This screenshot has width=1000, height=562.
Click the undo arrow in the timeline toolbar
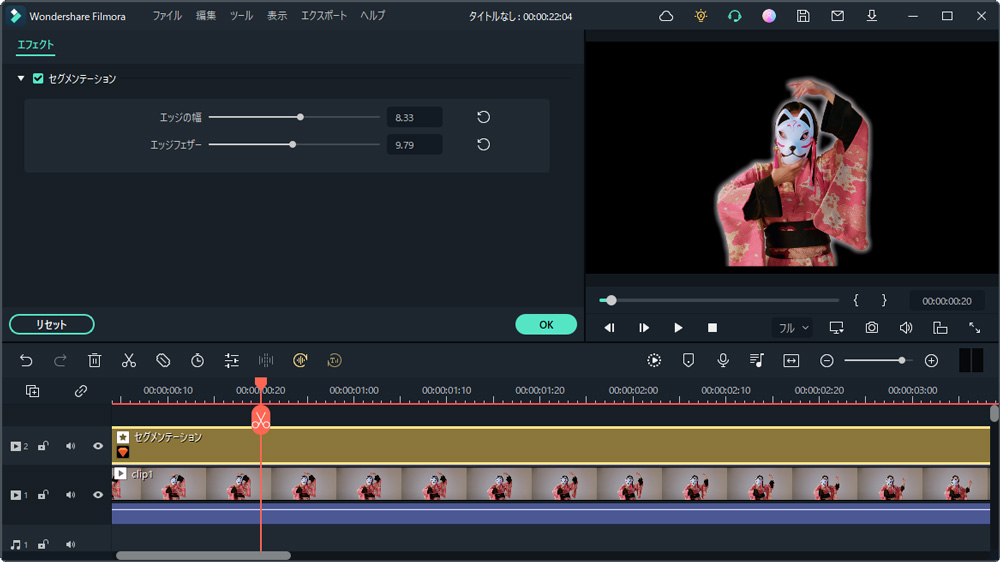pyautogui.click(x=26, y=360)
